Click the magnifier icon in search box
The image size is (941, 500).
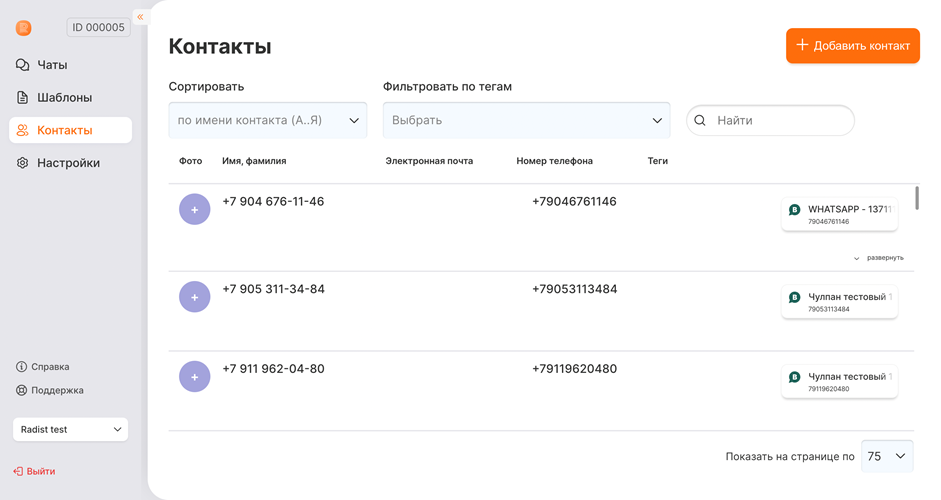pyautogui.click(x=700, y=120)
